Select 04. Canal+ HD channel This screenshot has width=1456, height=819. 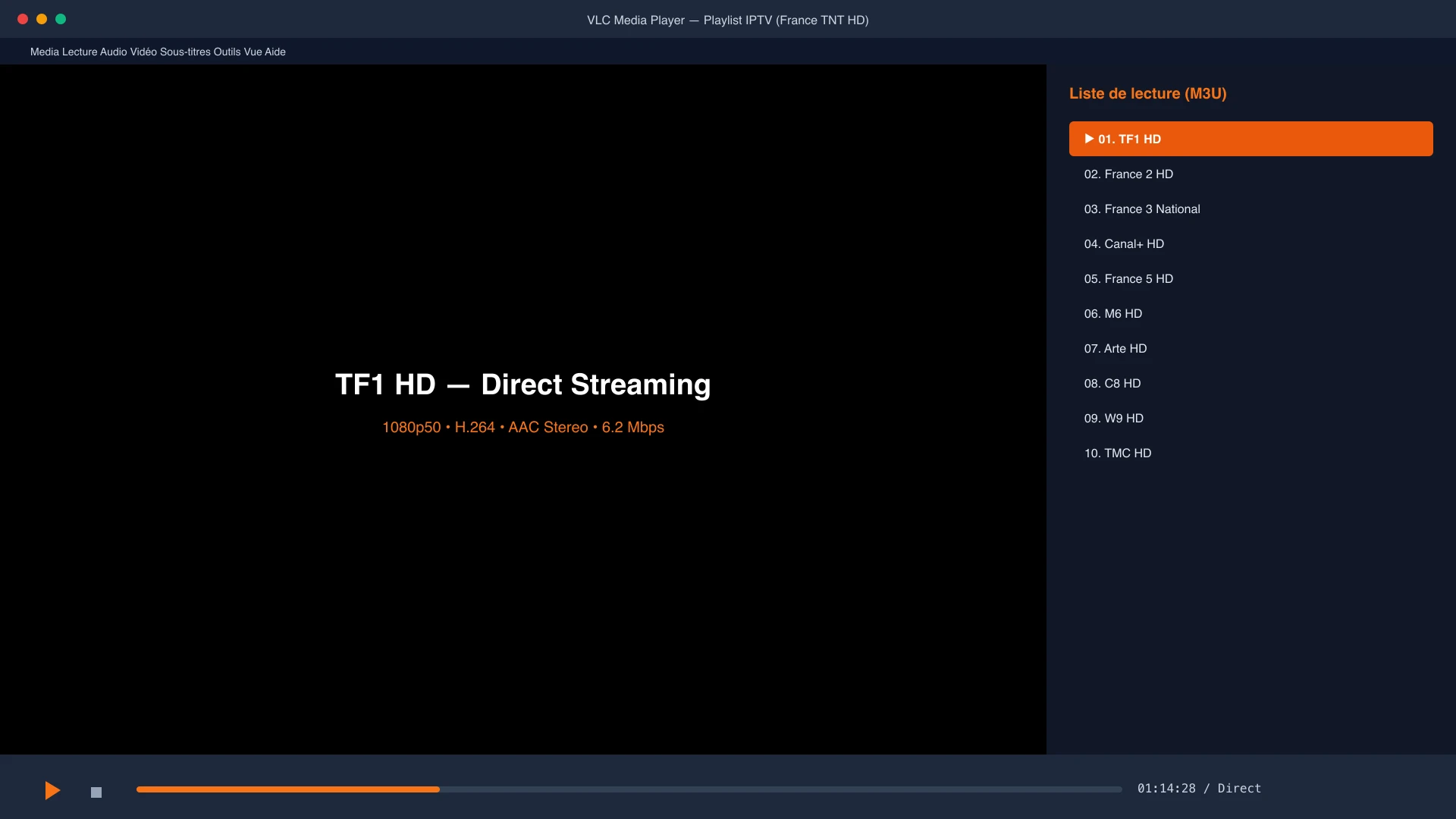click(x=1250, y=243)
